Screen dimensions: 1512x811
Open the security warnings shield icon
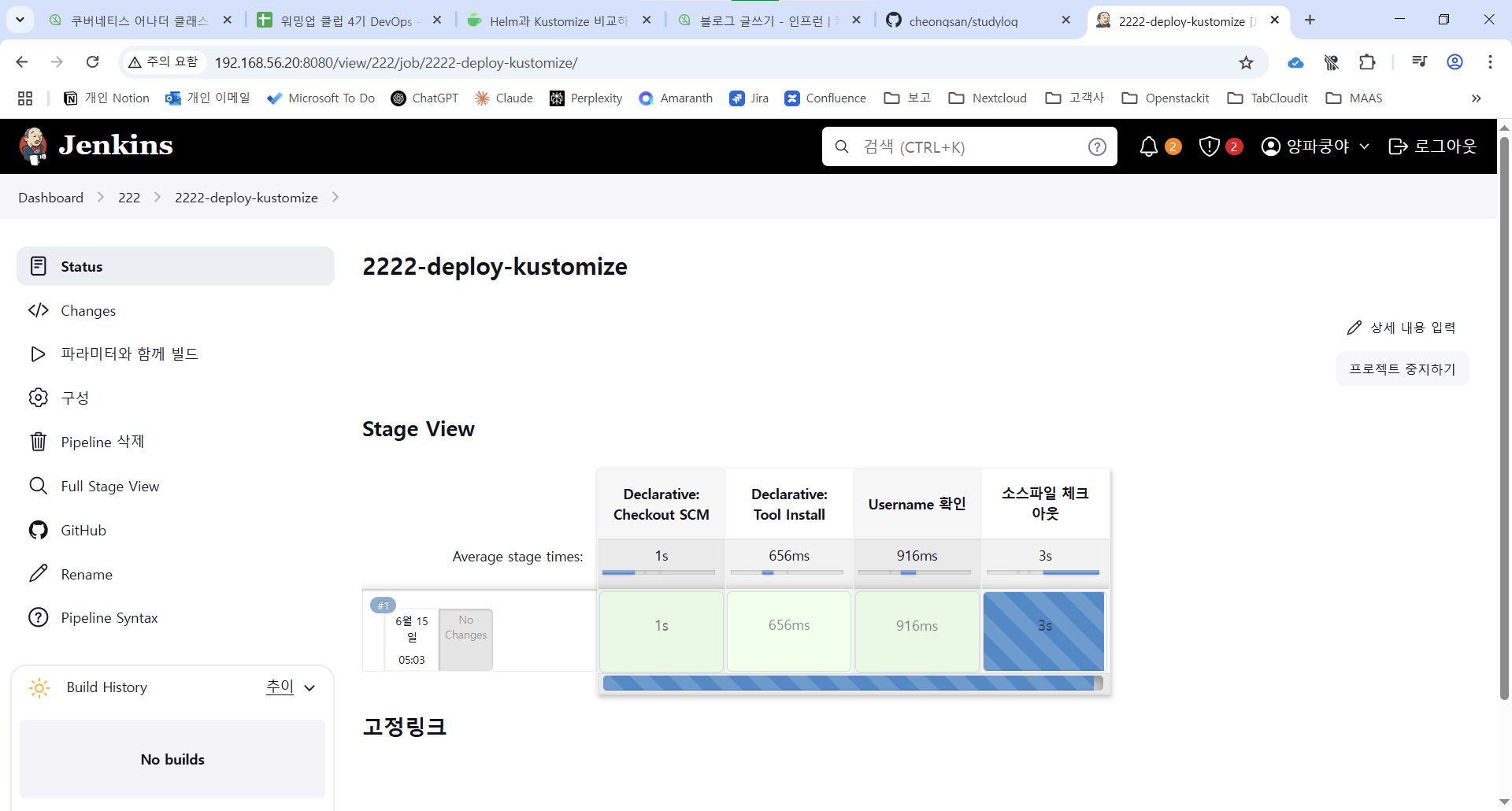click(x=1210, y=146)
